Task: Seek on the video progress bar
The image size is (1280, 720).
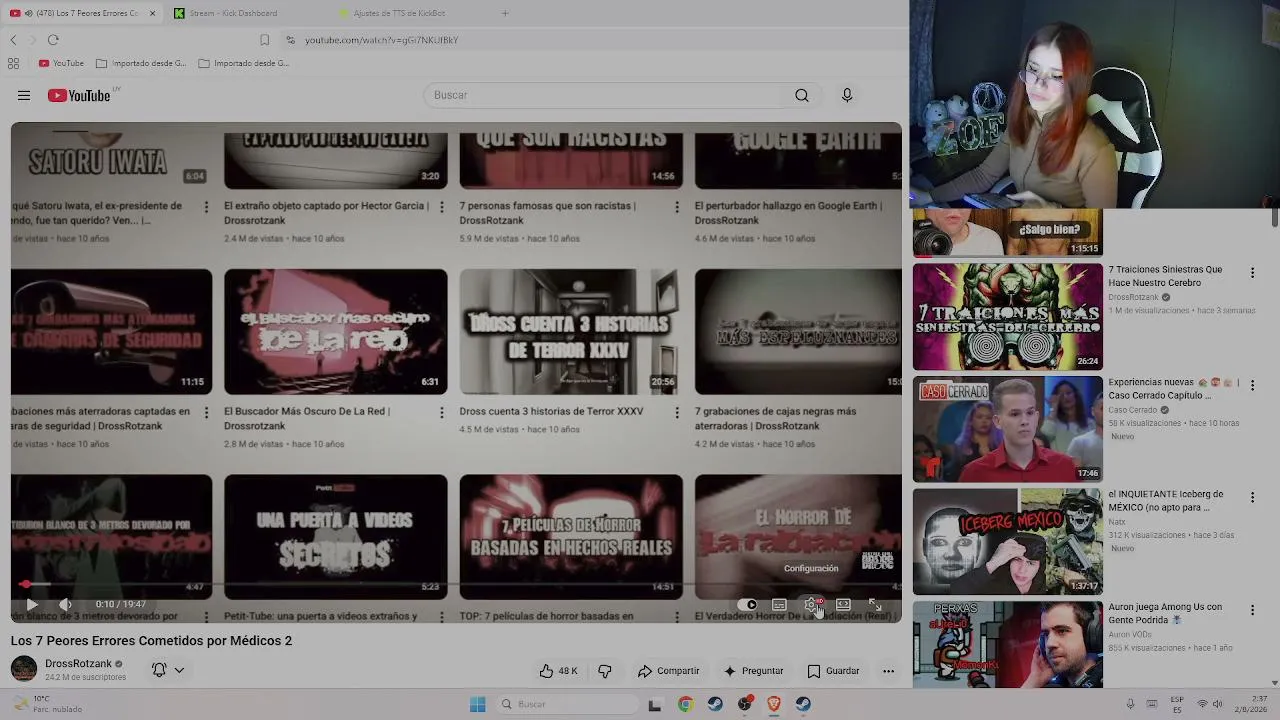Action: click(456, 584)
